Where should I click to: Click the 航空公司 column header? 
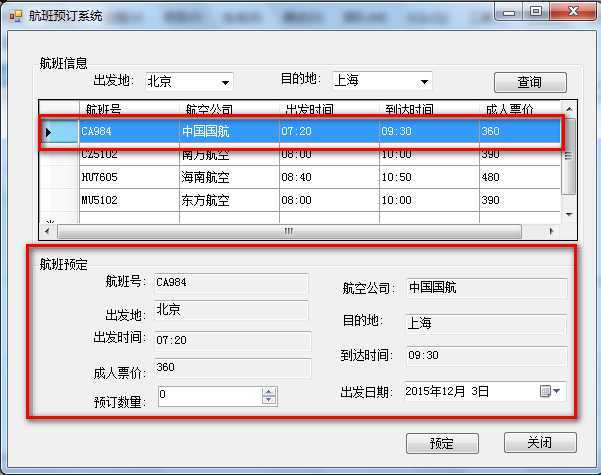pos(229,110)
